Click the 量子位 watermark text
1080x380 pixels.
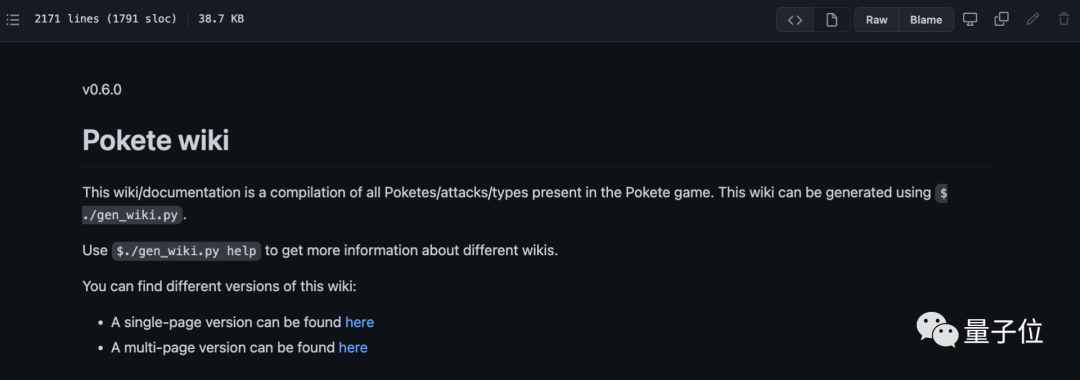[1004, 331]
